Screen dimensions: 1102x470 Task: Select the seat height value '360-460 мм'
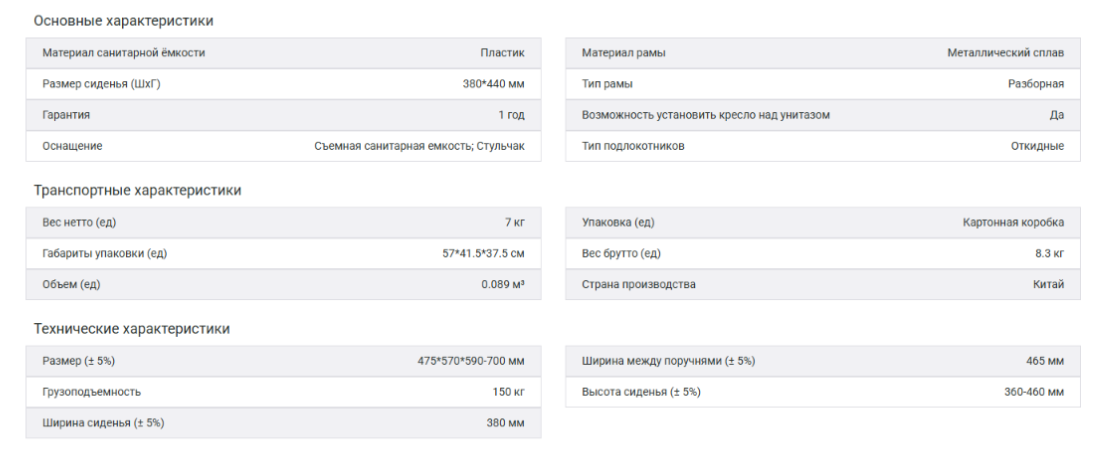point(1034,391)
